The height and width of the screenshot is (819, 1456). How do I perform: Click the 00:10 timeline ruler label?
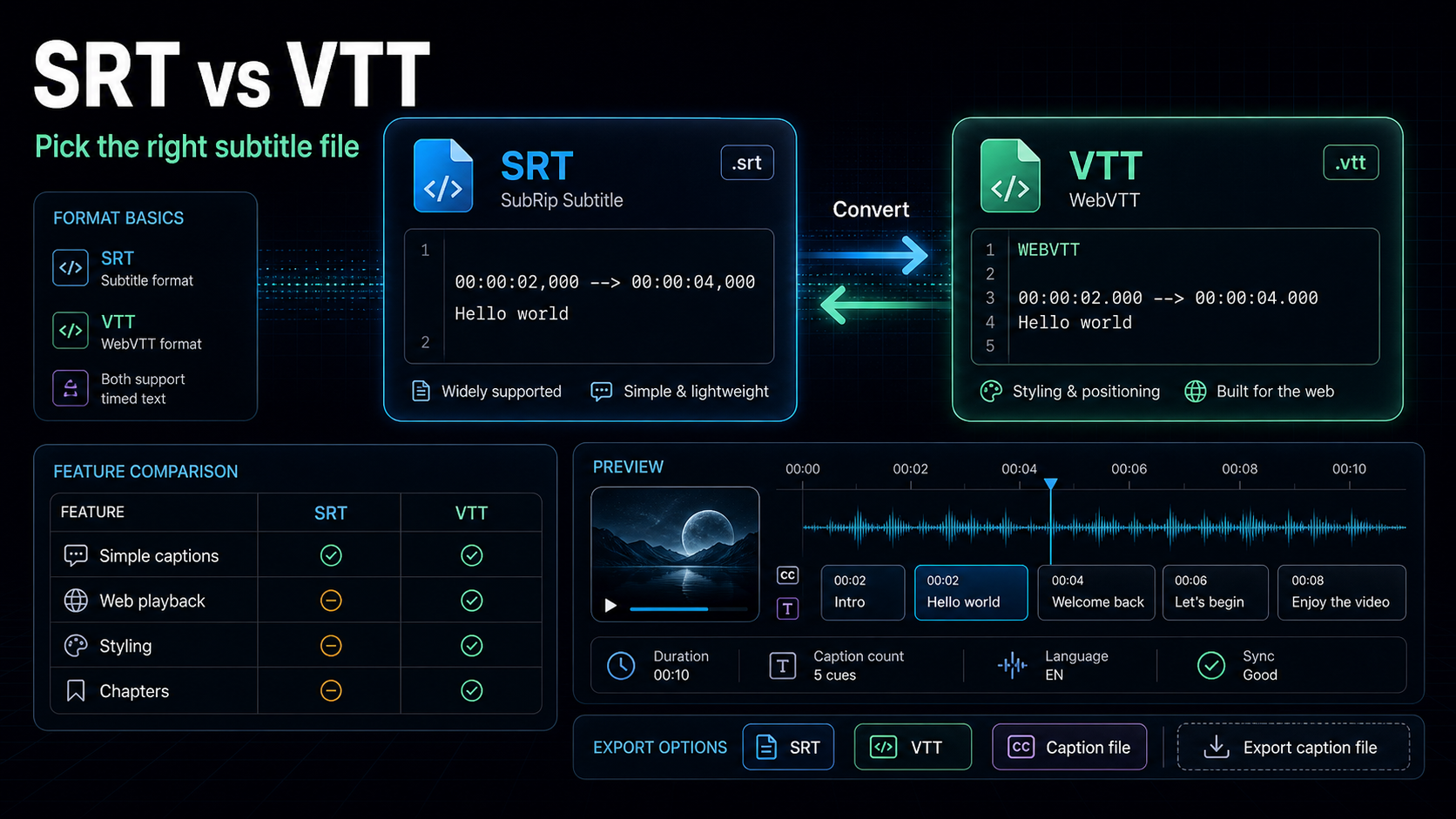[x=1349, y=468]
